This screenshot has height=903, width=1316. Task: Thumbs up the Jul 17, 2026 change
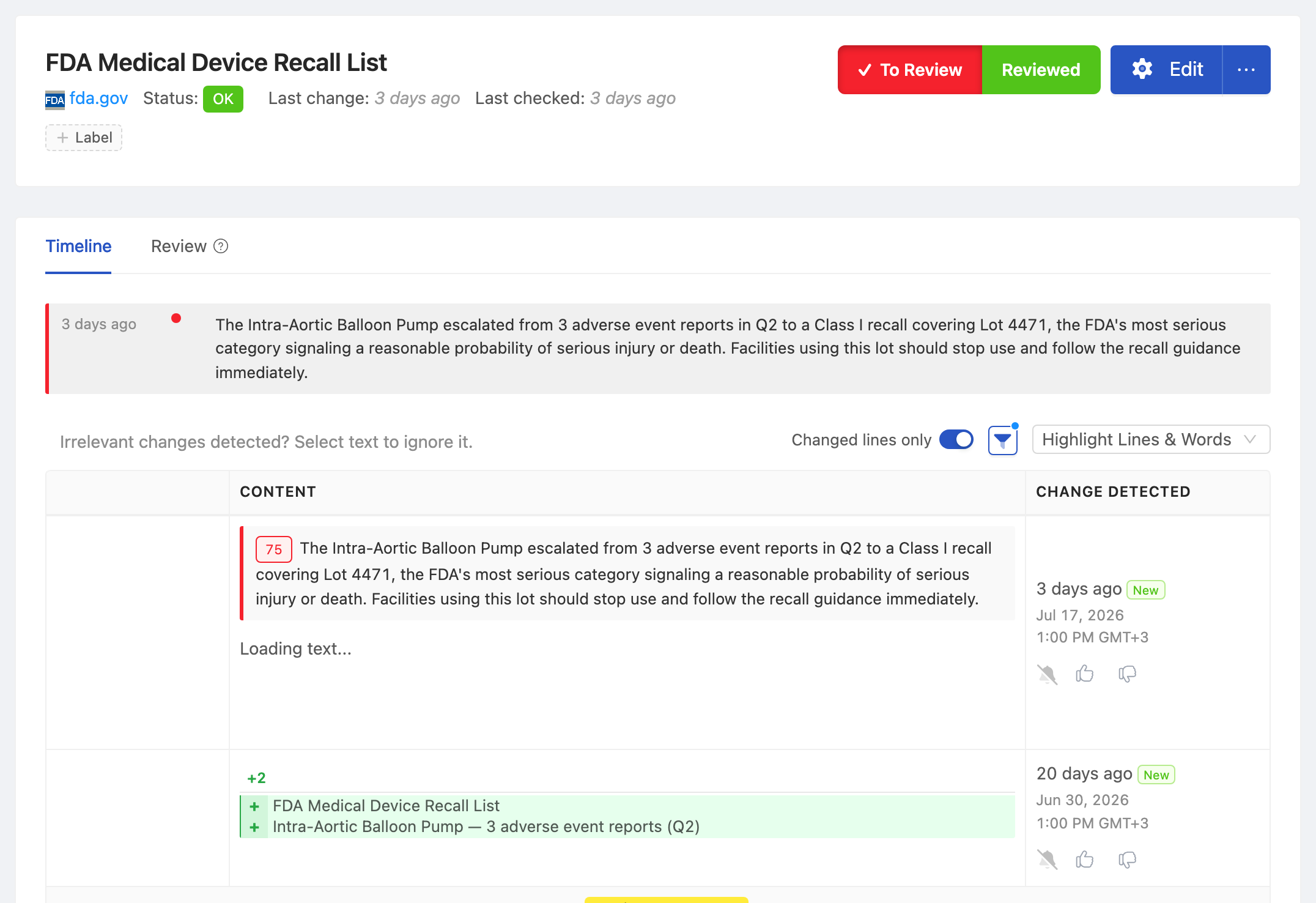(1085, 674)
